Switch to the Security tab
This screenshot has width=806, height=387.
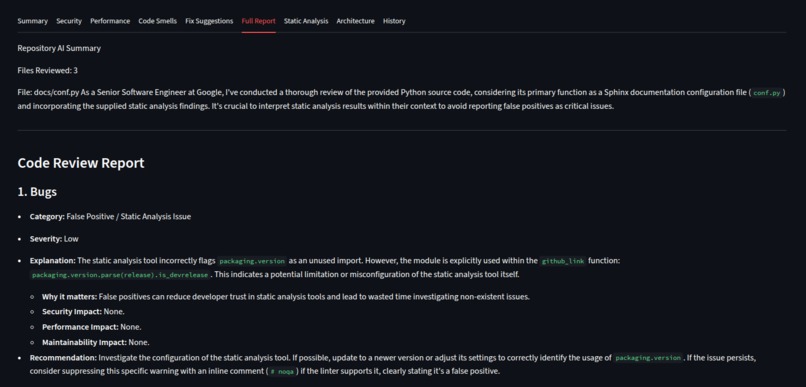point(69,21)
